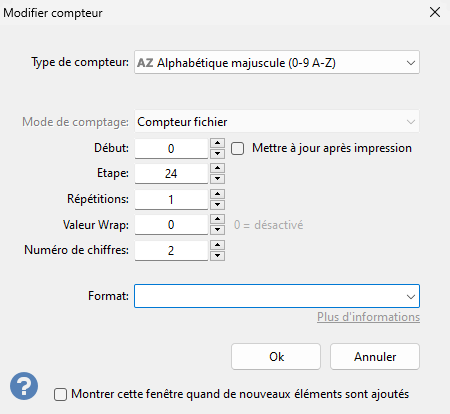Increase the Début value with up arrow
Screen dimensions: 450x414
click(x=218, y=143)
